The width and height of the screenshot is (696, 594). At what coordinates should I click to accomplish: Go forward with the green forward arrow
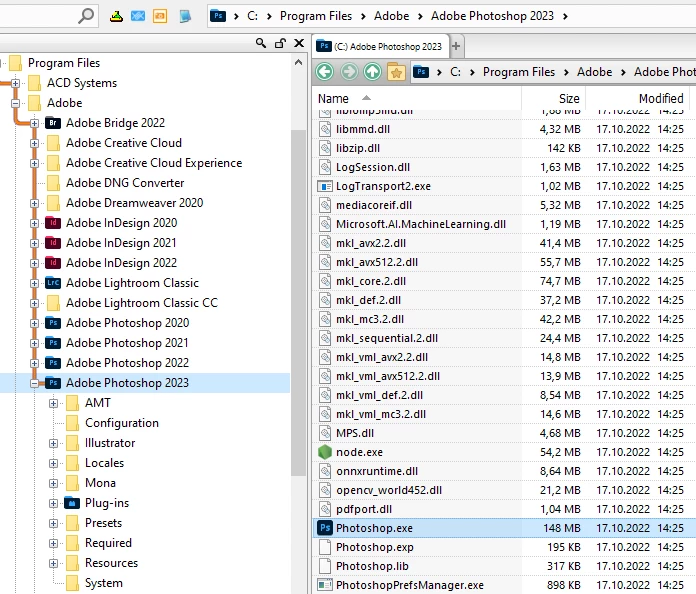pyautogui.click(x=349, y=71)
